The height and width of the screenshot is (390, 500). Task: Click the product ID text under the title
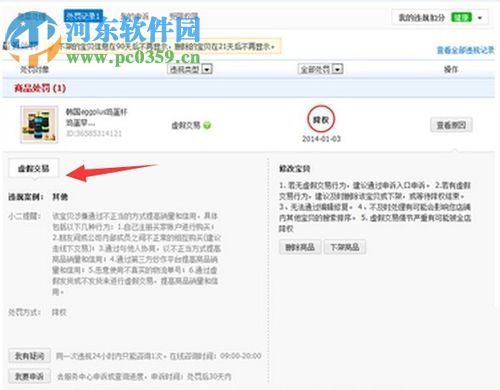point(94,133)
